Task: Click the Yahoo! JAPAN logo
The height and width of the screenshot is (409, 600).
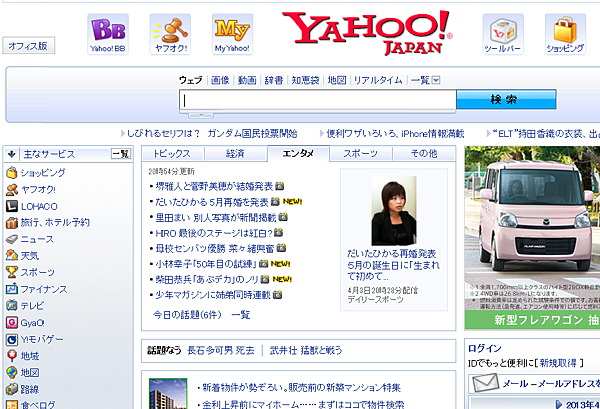Action: point(367,33)
